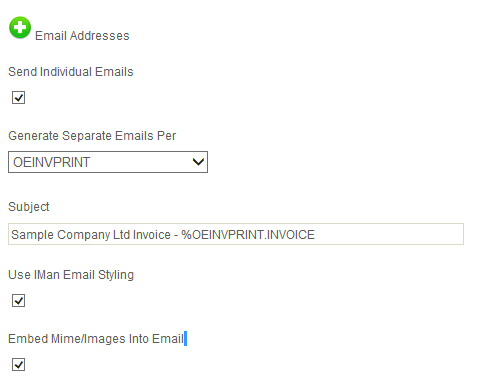
Task: Click the blue marker after Embed Mime/Images Into Email
Action: 186,339
